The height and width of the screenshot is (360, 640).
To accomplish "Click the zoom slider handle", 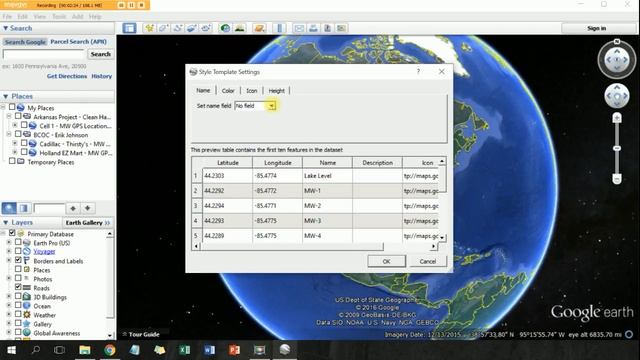I will pyautogui.click(x=617, y=148).
